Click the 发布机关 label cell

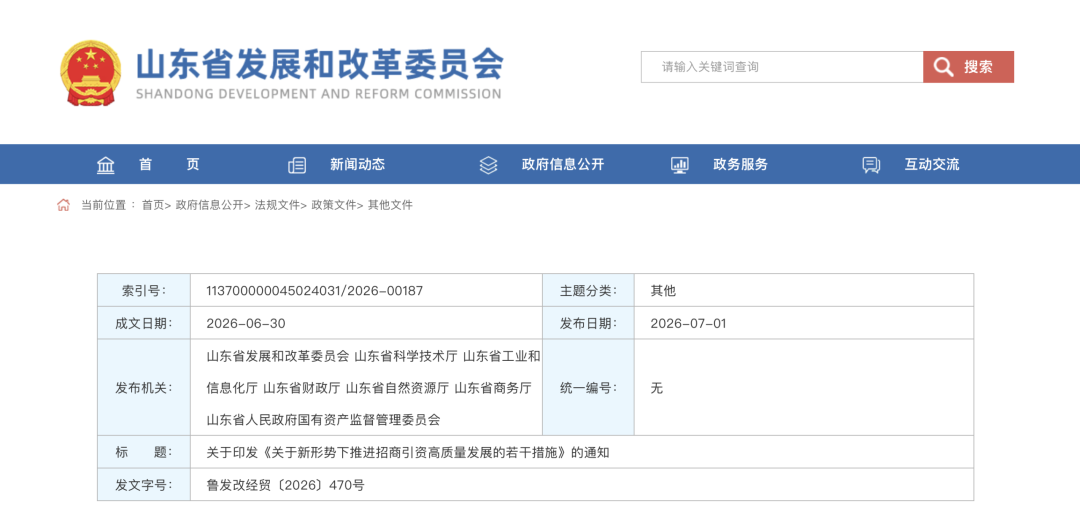tap(144, 387)
